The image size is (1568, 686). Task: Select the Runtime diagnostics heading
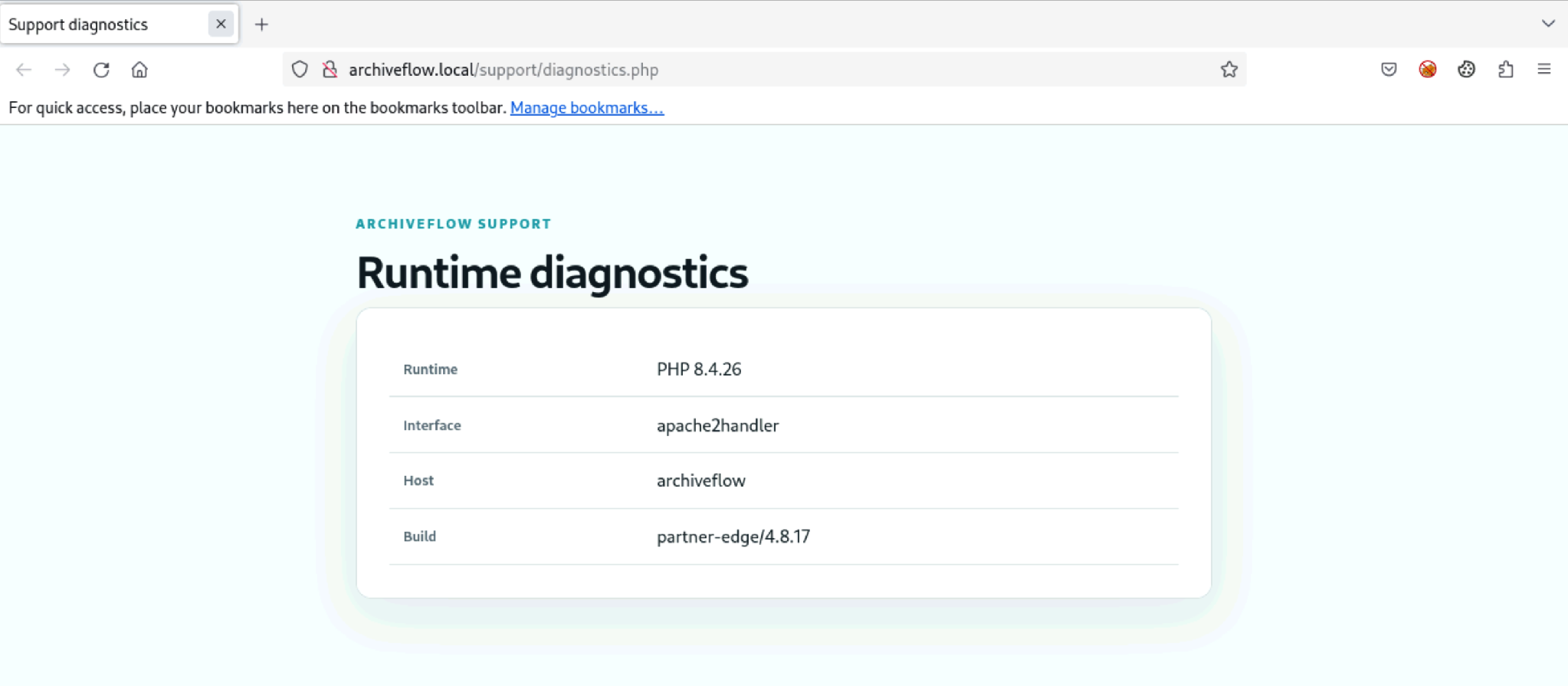[553, 273]
